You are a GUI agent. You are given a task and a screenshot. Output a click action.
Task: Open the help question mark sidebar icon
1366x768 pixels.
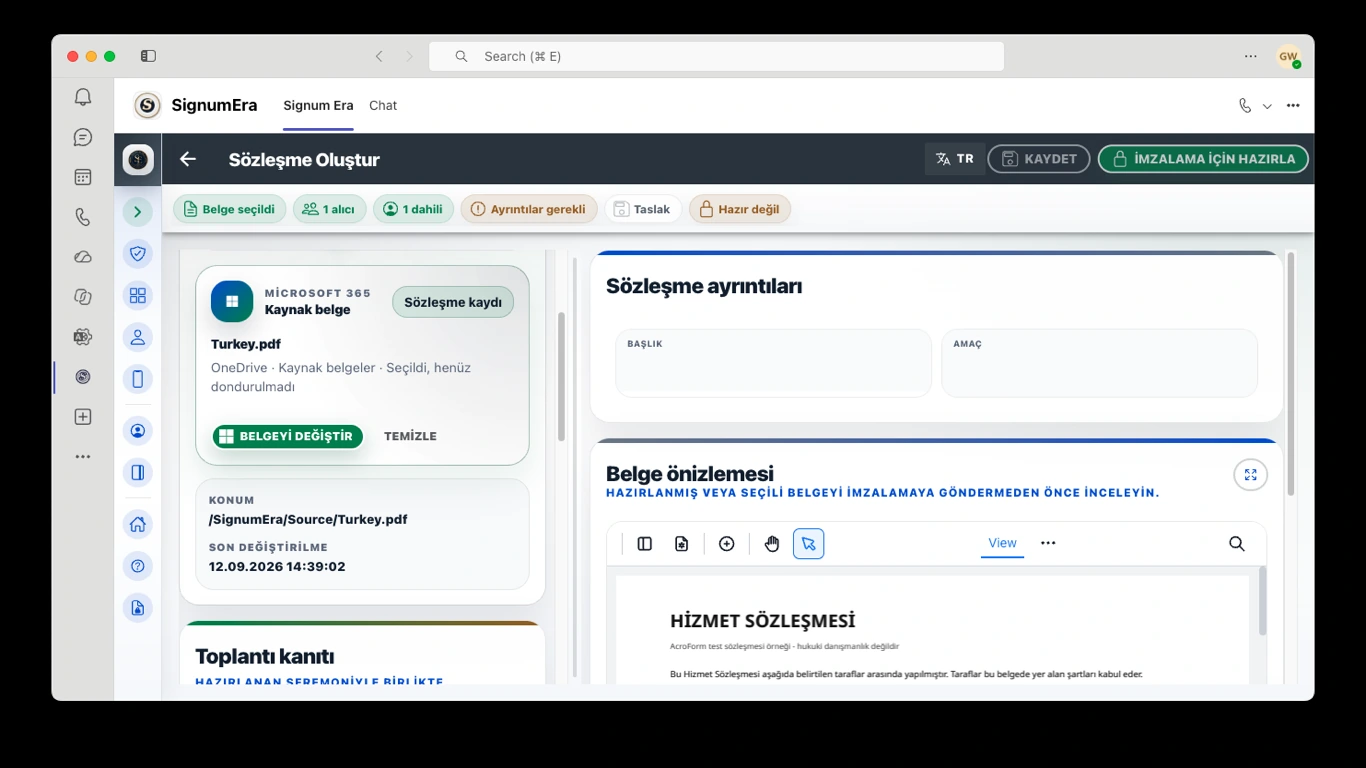138,566
